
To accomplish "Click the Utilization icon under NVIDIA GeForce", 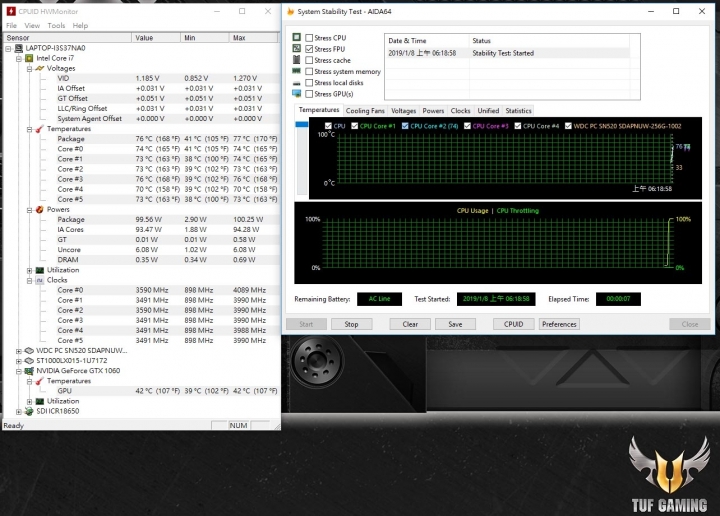I will click(x=39, y=401).
